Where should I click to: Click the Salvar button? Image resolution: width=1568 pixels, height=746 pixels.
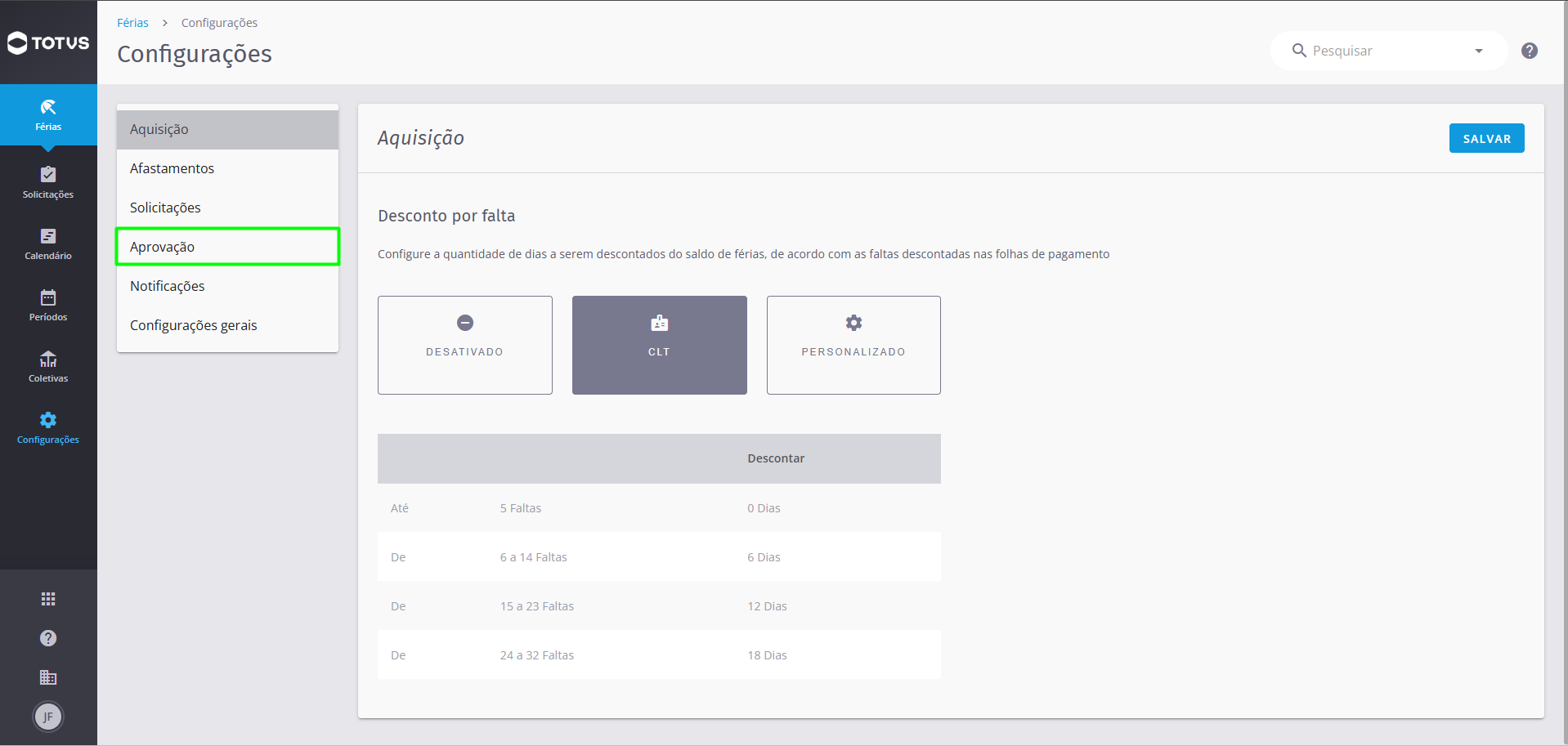pyautogui.click(x=1486, y=138)
